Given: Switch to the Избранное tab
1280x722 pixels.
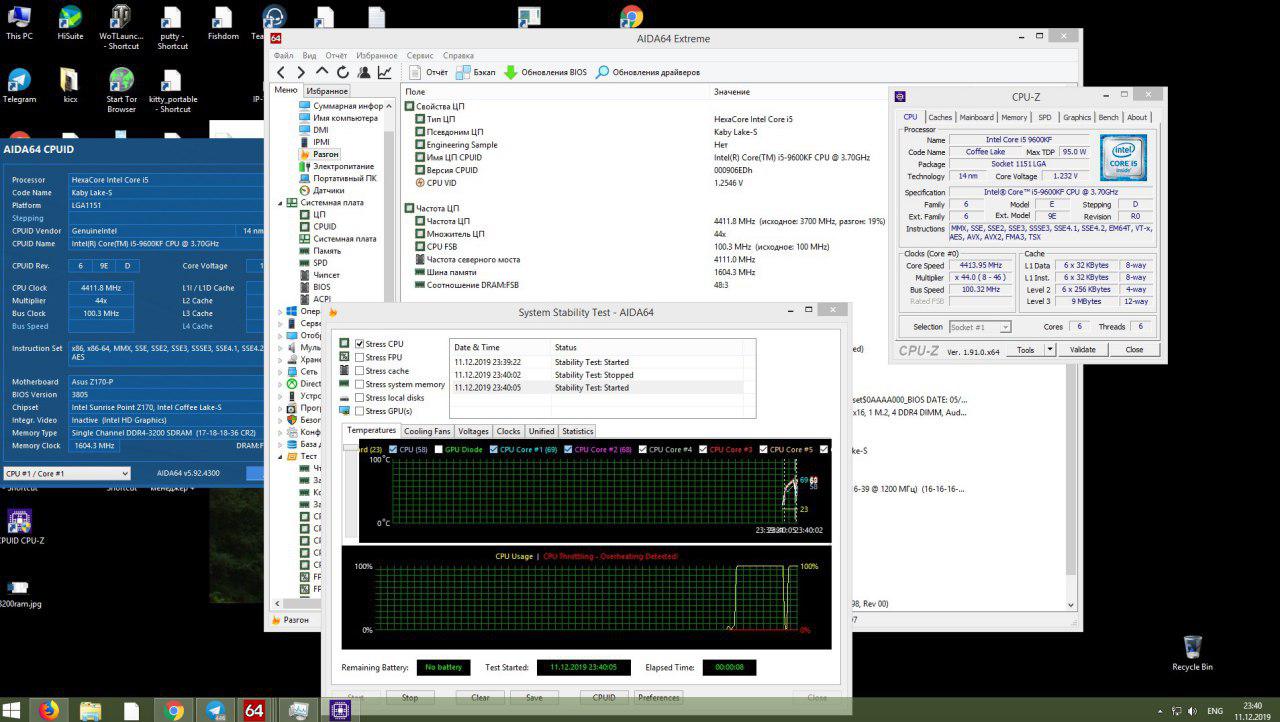Looking at the screenshot, I should tap(327, 91).
